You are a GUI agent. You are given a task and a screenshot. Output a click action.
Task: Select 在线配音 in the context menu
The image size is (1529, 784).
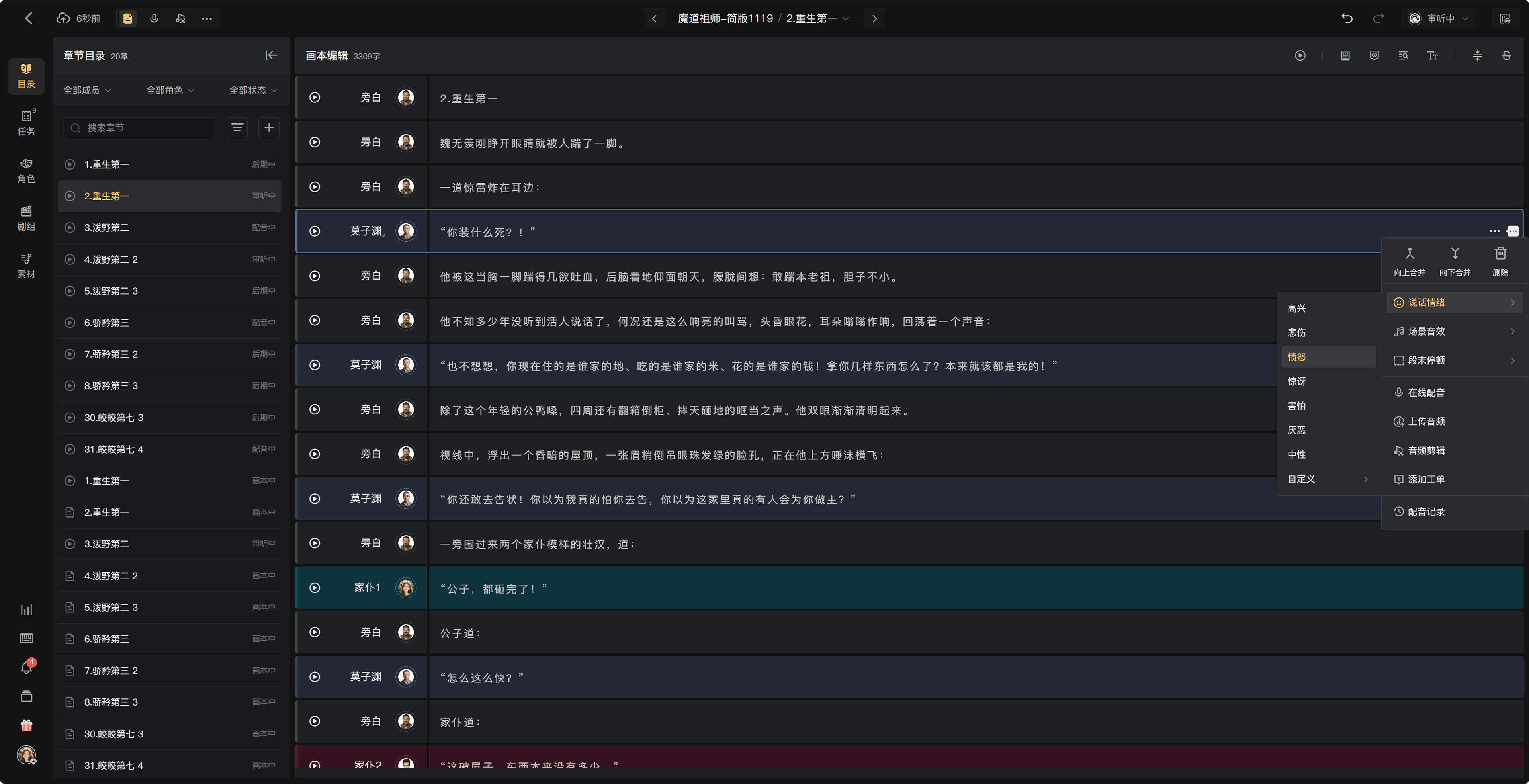1454,393
